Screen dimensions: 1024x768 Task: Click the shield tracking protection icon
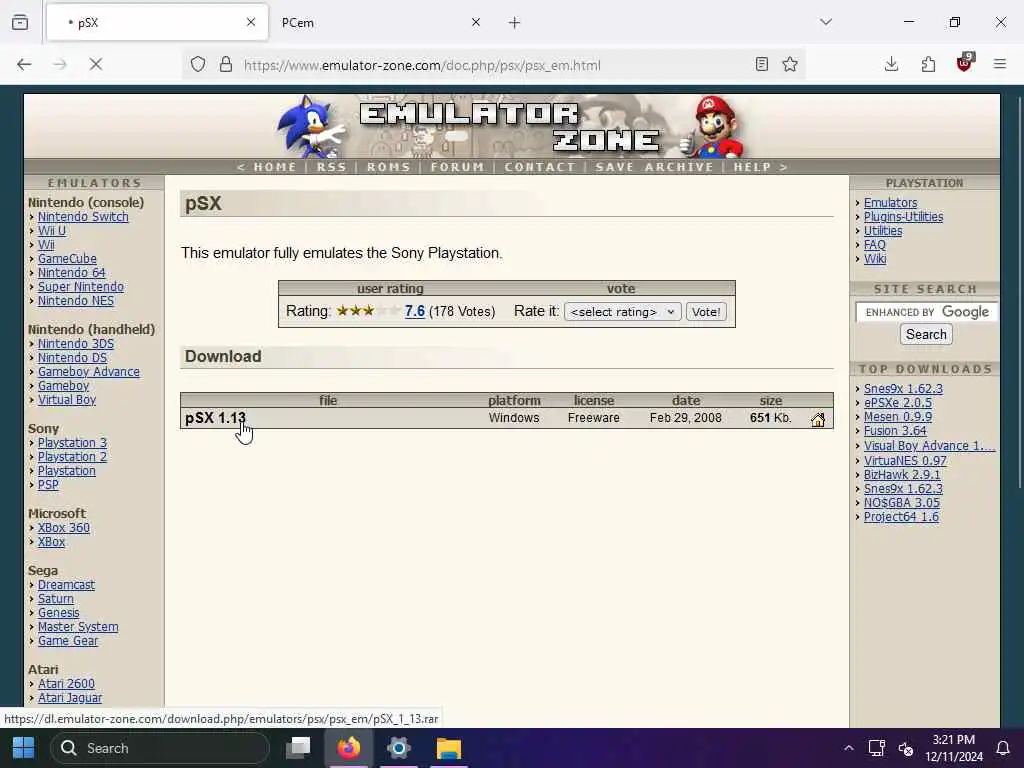point(198,64)
